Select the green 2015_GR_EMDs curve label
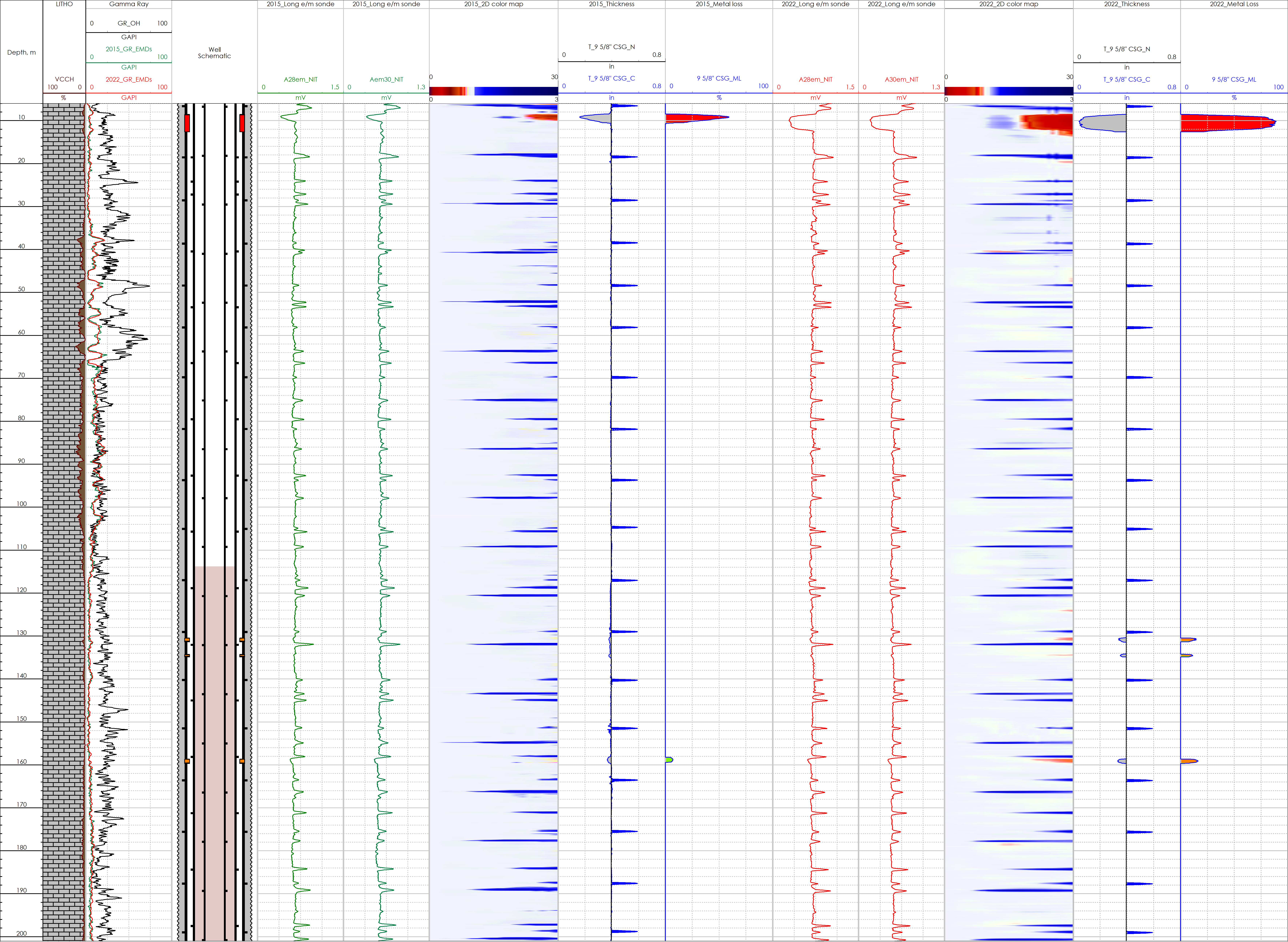1288x942 pixels. [x=129, y=49]
